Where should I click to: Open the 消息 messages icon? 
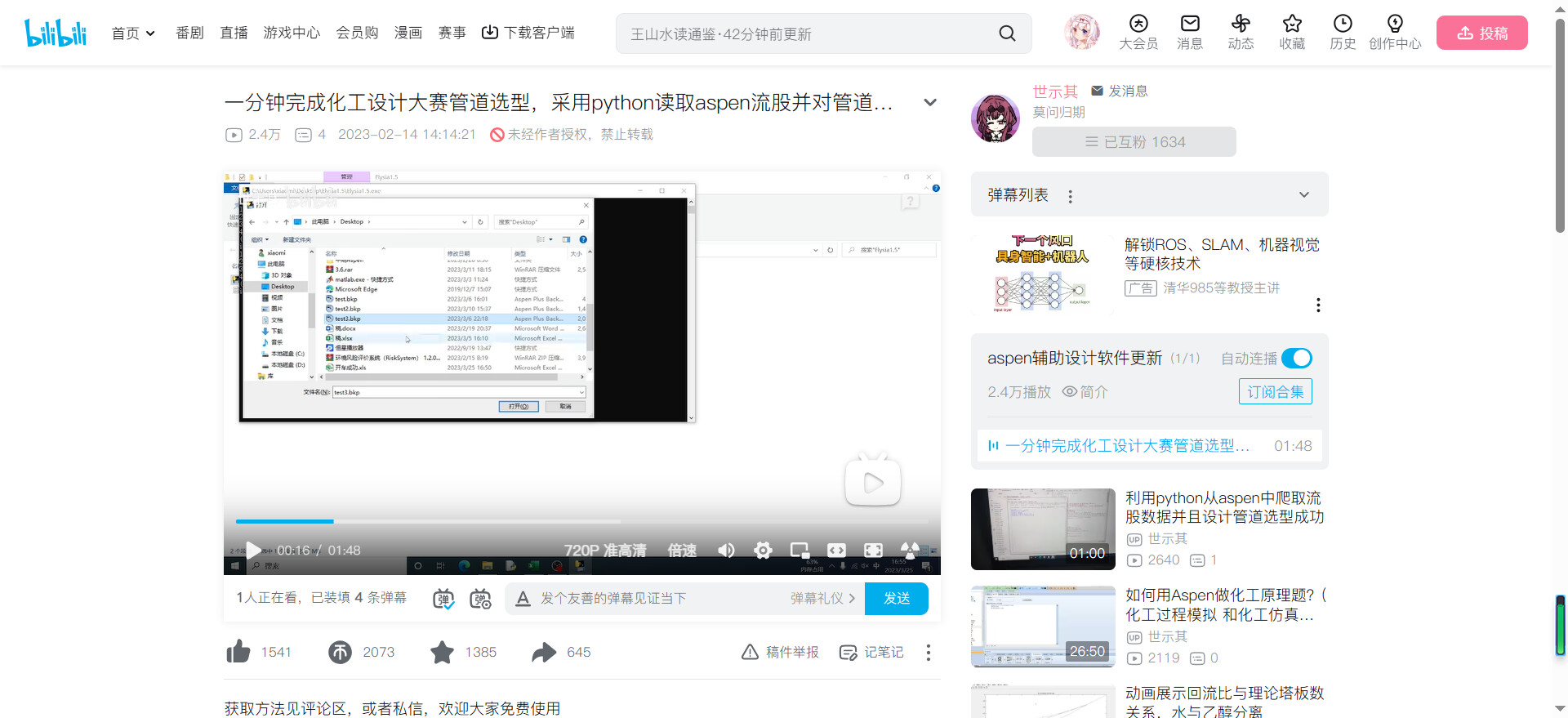(1190, 33)
